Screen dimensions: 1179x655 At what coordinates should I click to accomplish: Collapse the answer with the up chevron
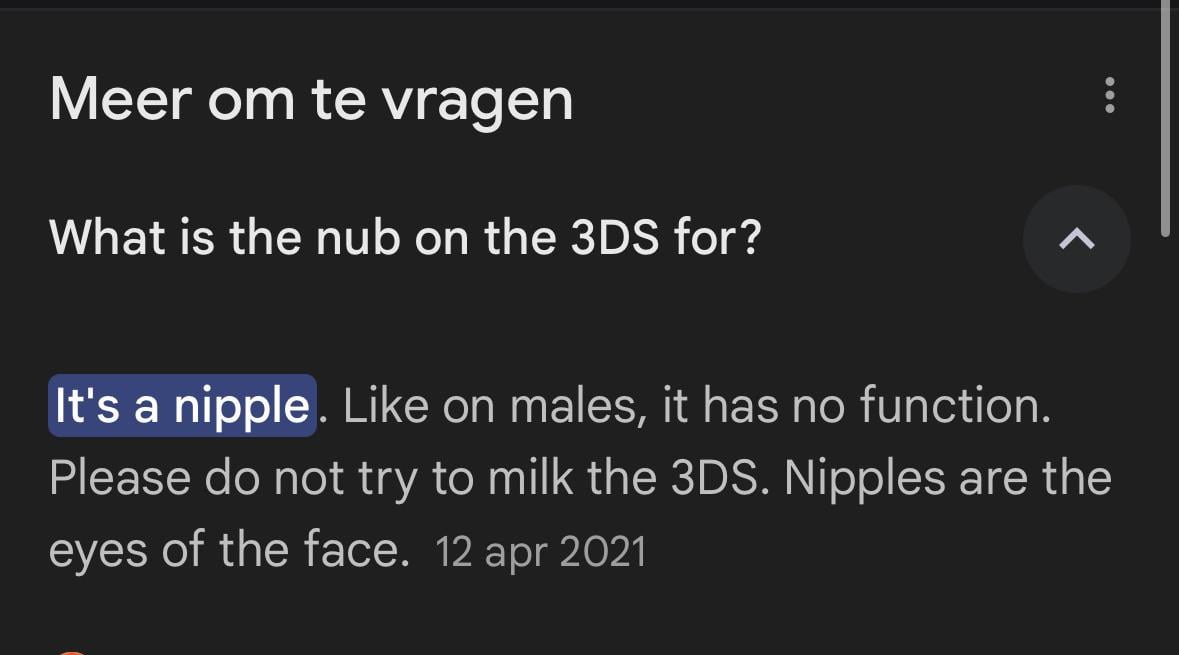[1076, 239]
